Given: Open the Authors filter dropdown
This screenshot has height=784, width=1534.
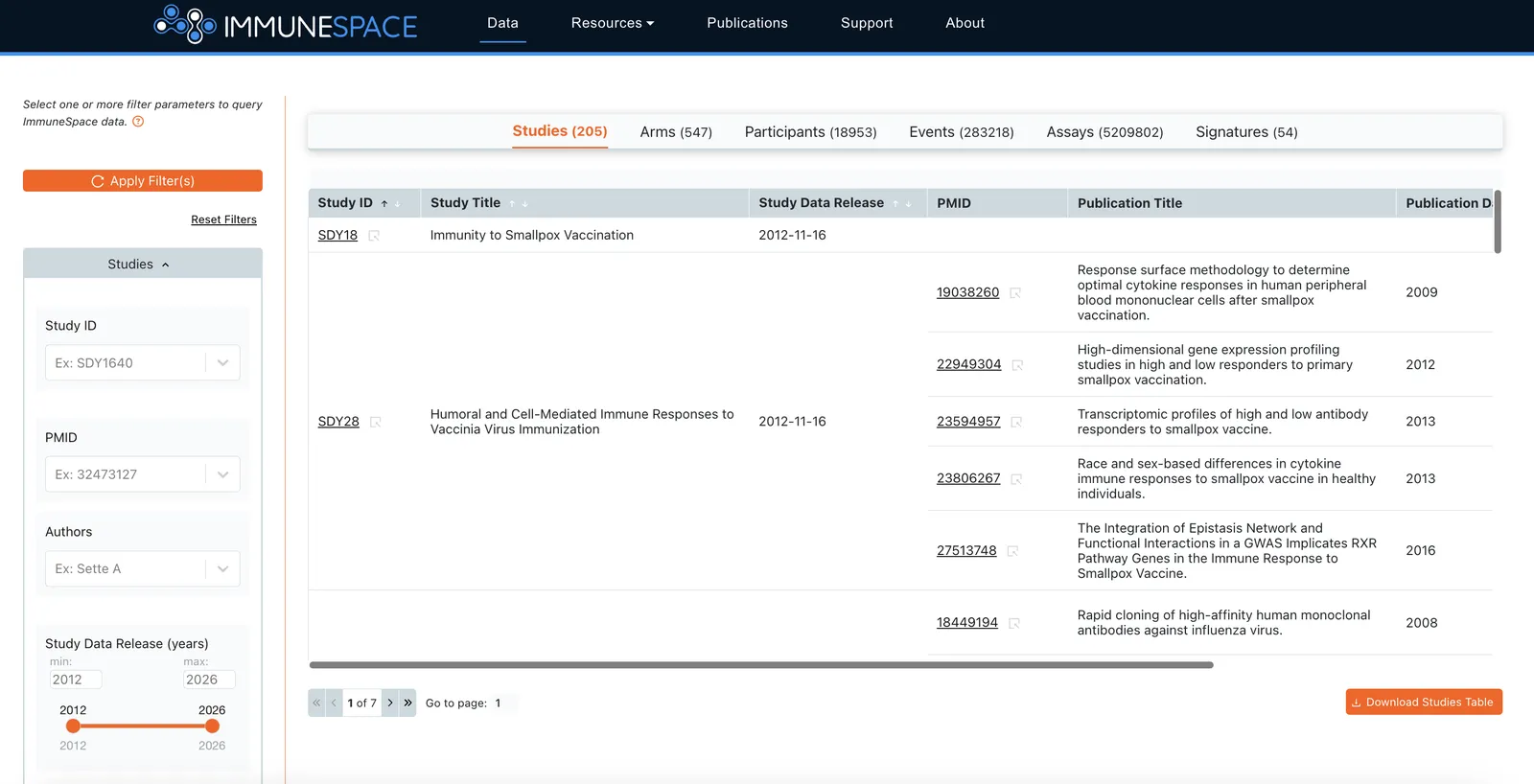Looking at the screenshot, I should 222,568.
